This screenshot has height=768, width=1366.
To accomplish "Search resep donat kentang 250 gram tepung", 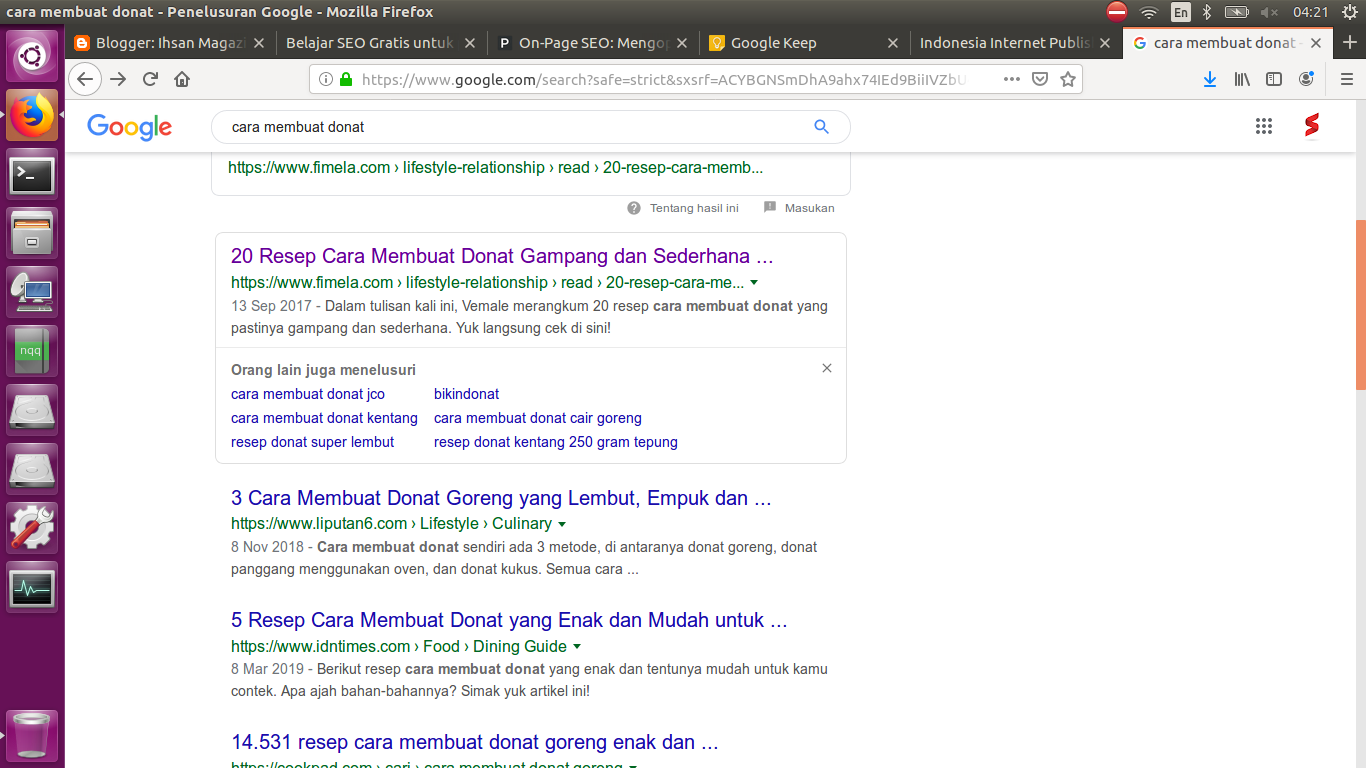I will point(556,442).
